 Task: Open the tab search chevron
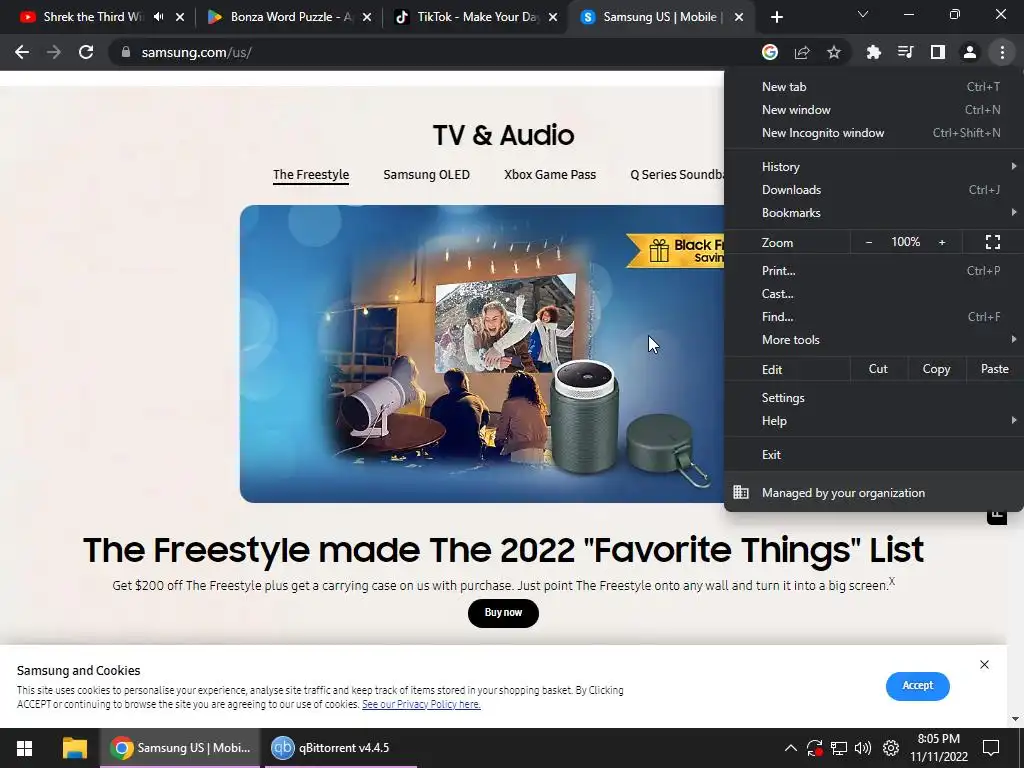click(x=863, y=14)
